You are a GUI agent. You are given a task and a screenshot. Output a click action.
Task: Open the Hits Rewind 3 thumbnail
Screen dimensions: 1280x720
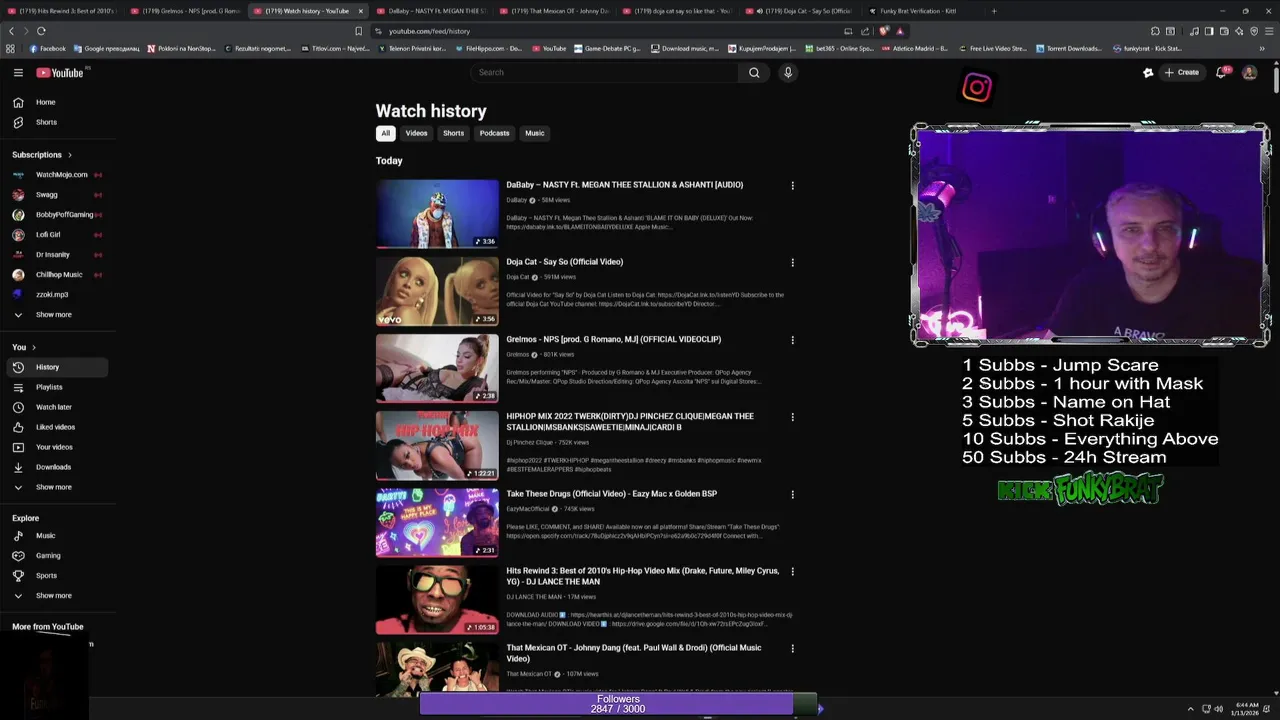click(437, 600)
